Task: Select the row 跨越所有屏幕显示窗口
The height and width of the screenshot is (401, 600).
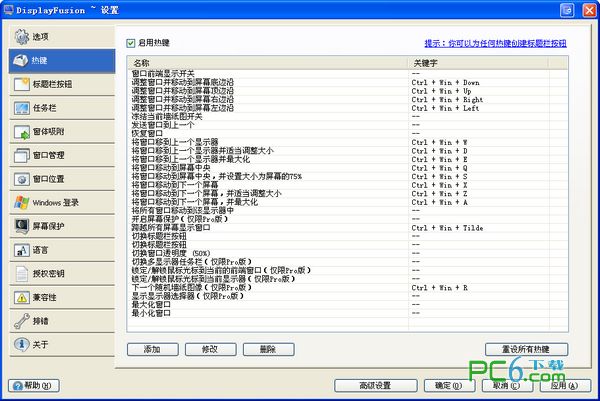Action: (x=347, y=228)
